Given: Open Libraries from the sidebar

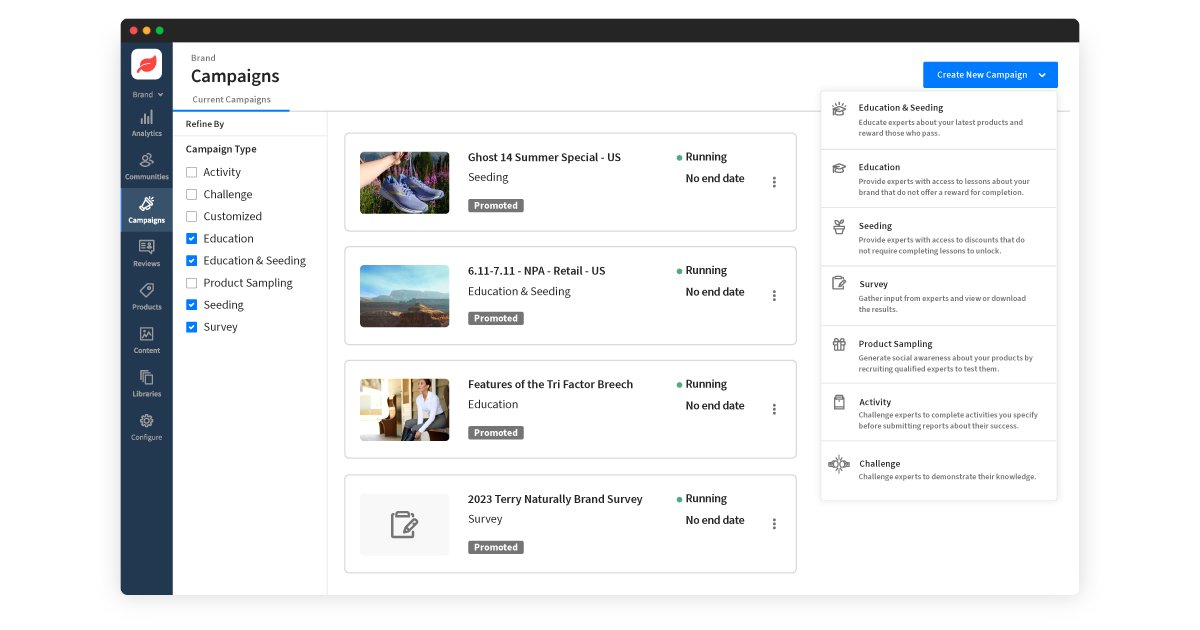Looking at the screenshot, I should coord(146,382).
